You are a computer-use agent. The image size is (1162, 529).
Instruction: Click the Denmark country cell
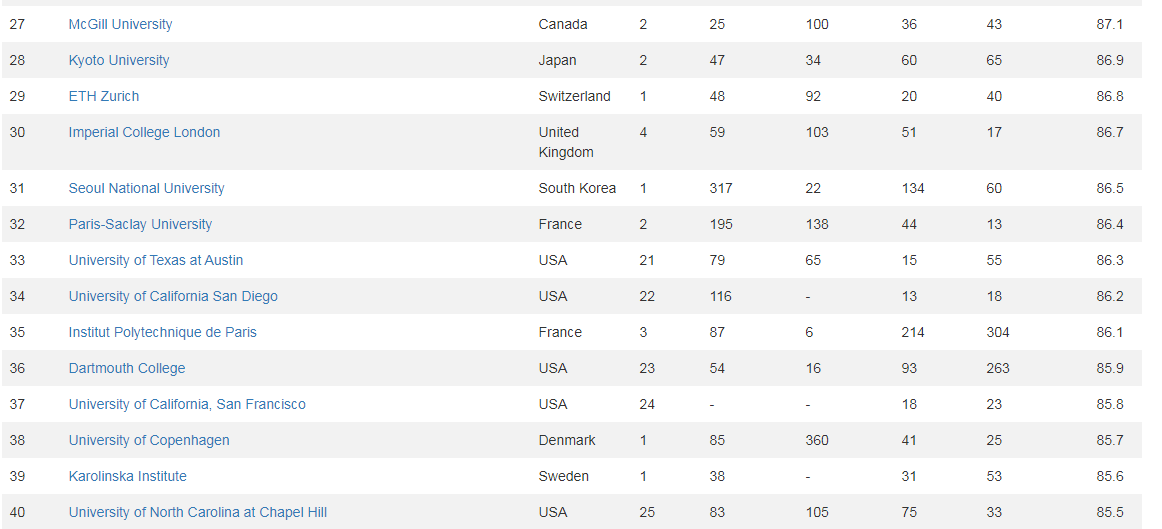566,440
